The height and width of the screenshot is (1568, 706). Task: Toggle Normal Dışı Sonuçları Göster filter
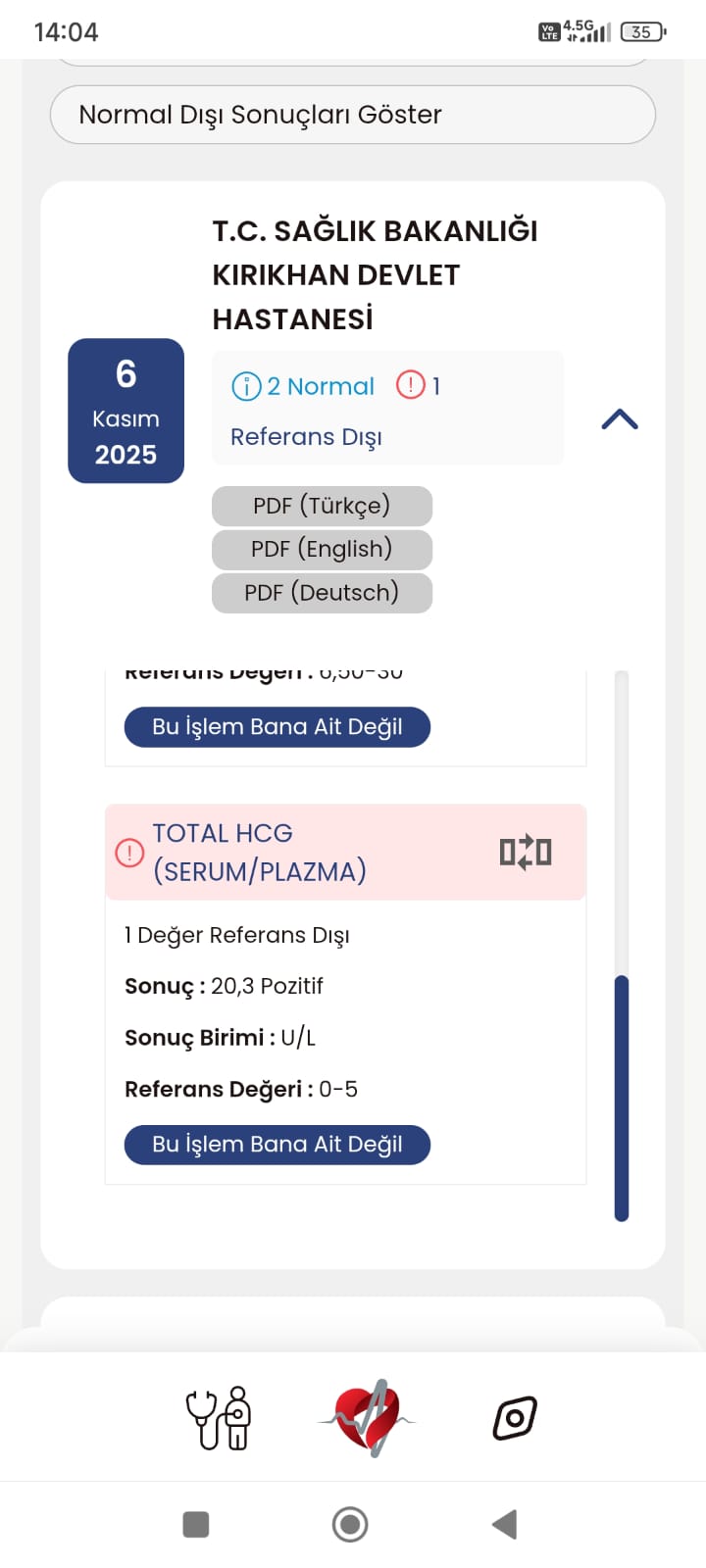(353, 115)
